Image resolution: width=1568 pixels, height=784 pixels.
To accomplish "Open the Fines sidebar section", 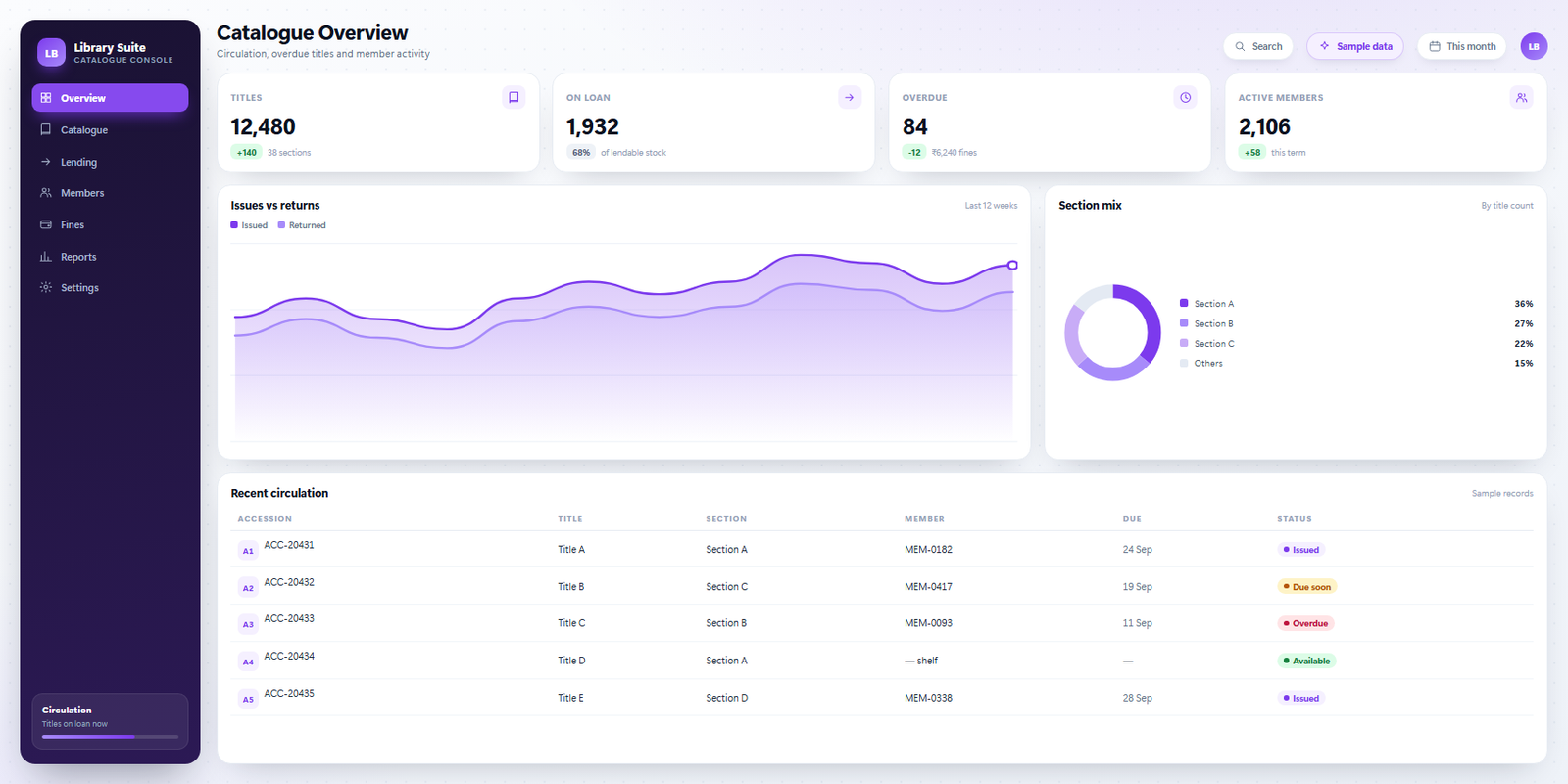I will pyautogui.click(x=110, y=224).
